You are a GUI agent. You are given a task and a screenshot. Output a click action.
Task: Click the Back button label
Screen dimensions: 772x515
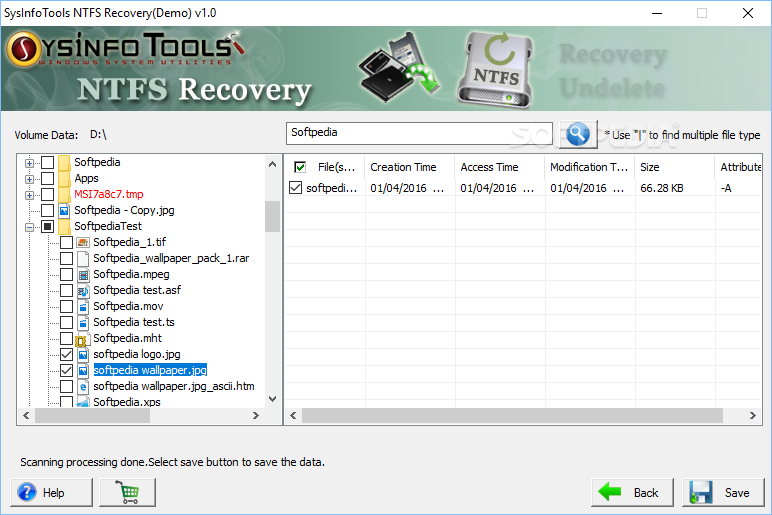click(x=645, y=493)
